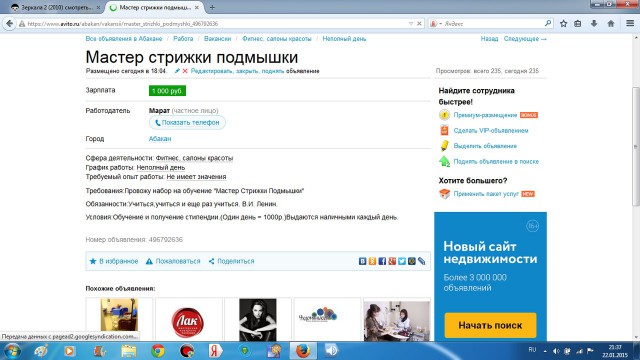Image resolution: width=640 pixels, height=360 pixels.
Task: Click the green up-arrow raise-ad icon
Action: (444, 162)
